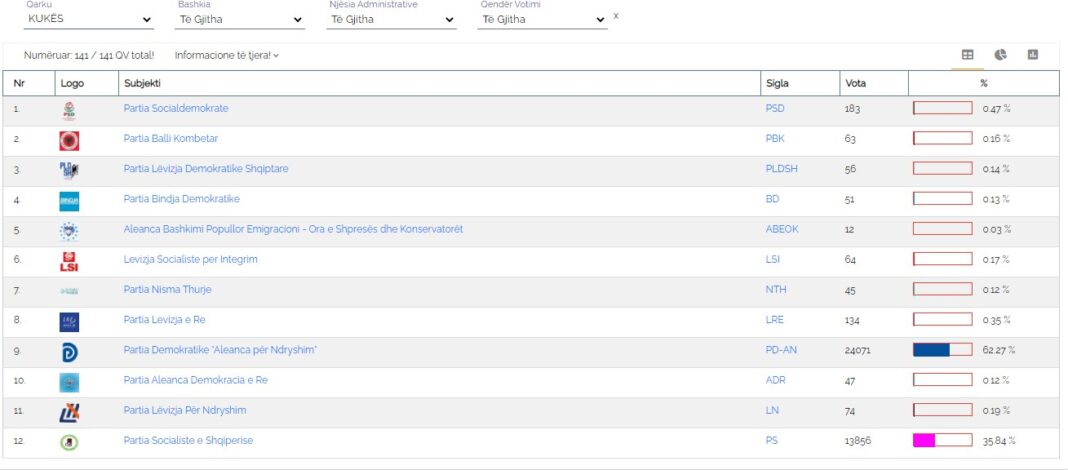
Task: Open the Partia Lëvizja Demokratike Shqiptare link
Action: (206, 169)
